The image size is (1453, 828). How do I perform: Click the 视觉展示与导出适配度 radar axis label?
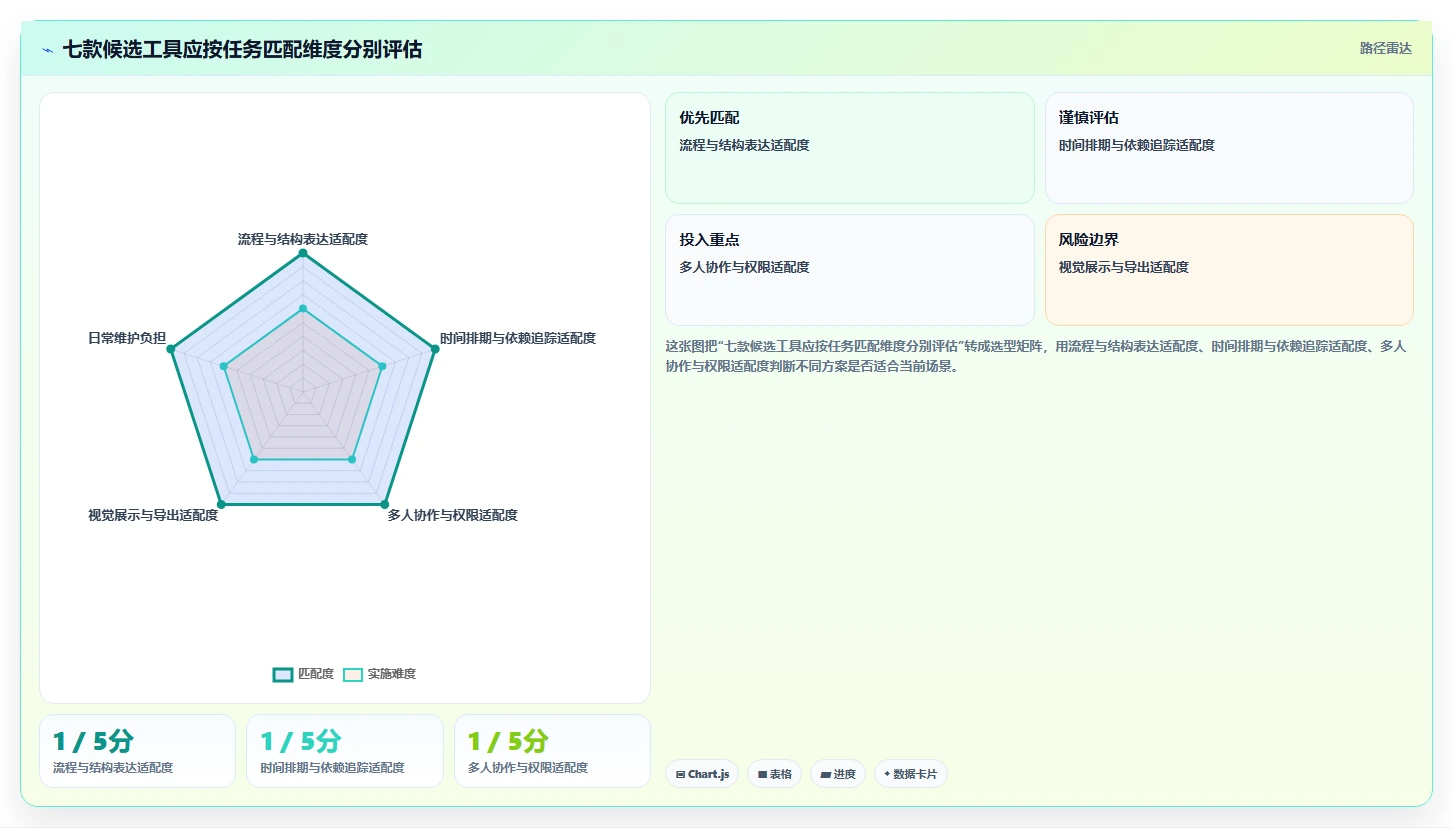153,515
